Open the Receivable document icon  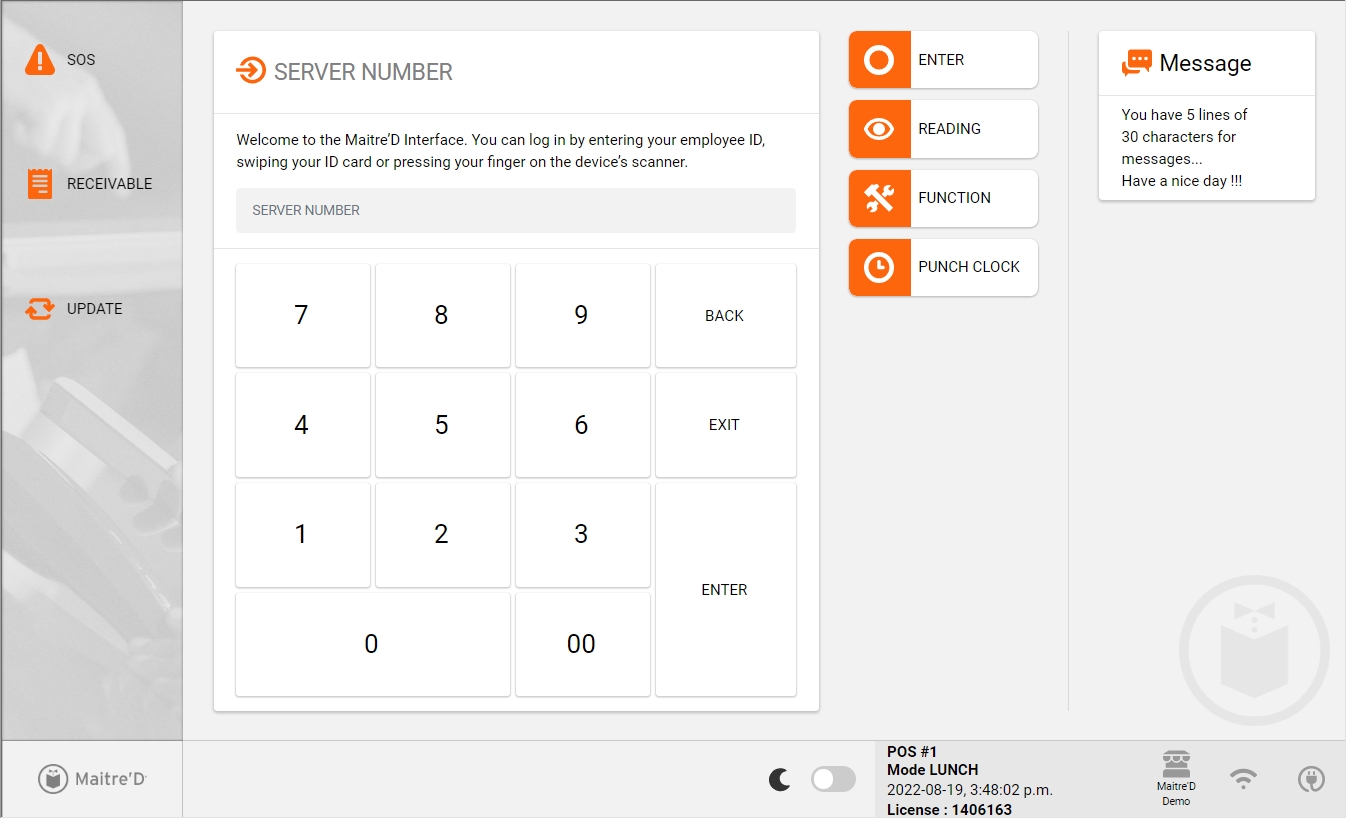(40, 184)
